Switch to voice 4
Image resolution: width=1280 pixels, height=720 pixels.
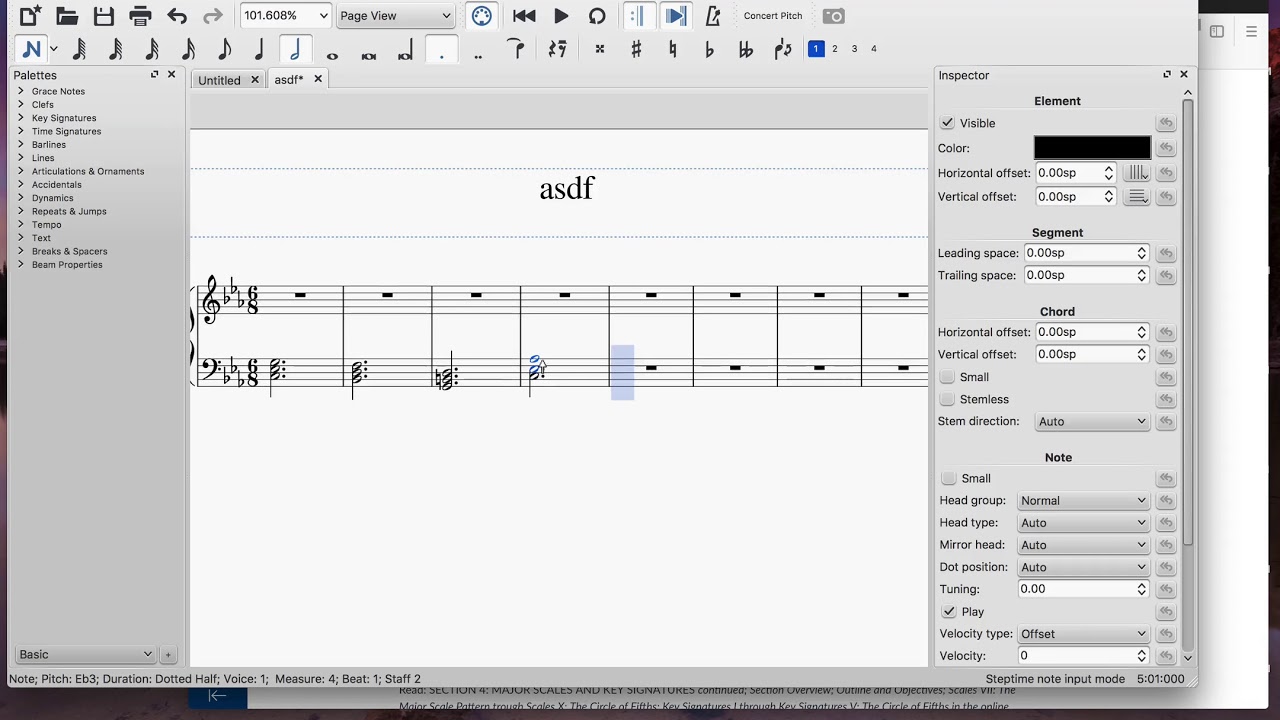click(873, 49)
